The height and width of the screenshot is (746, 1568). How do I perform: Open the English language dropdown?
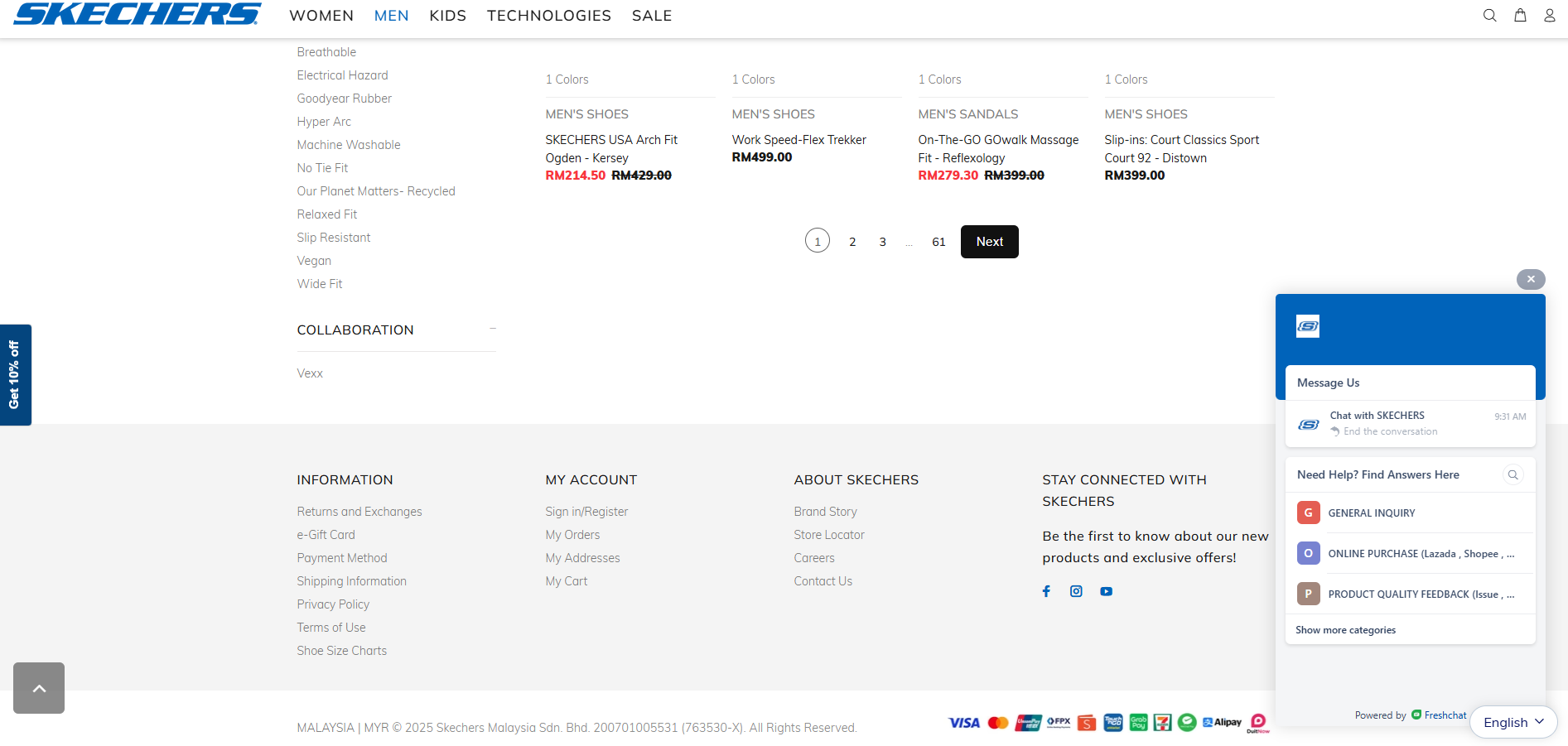click(x=1513, y=722)
